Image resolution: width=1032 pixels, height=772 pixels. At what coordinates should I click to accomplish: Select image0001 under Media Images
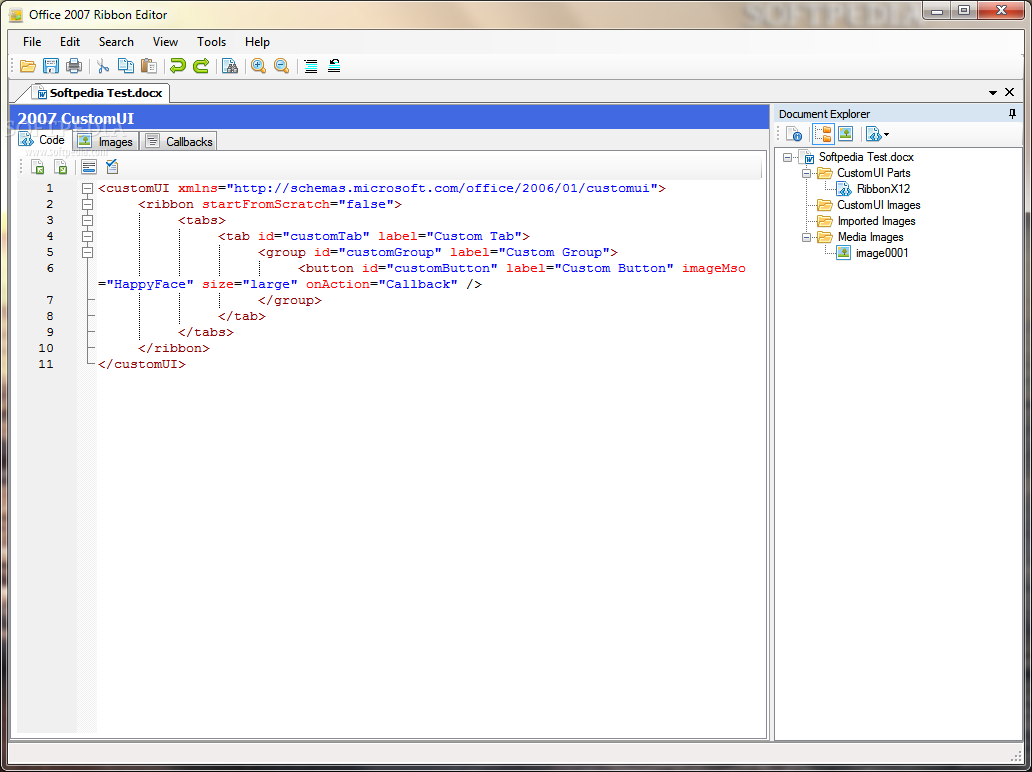(882, 253)
